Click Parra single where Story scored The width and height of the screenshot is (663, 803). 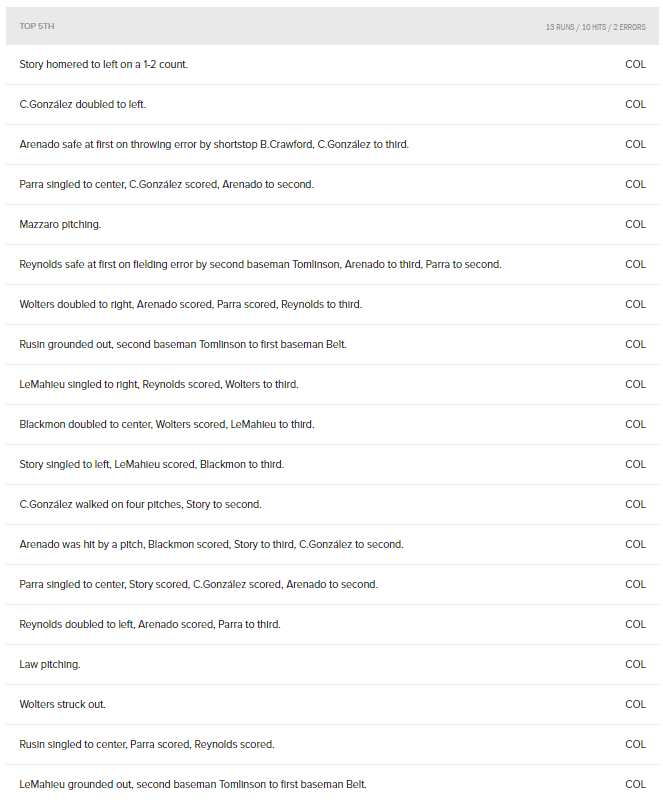tap(198, 584)
